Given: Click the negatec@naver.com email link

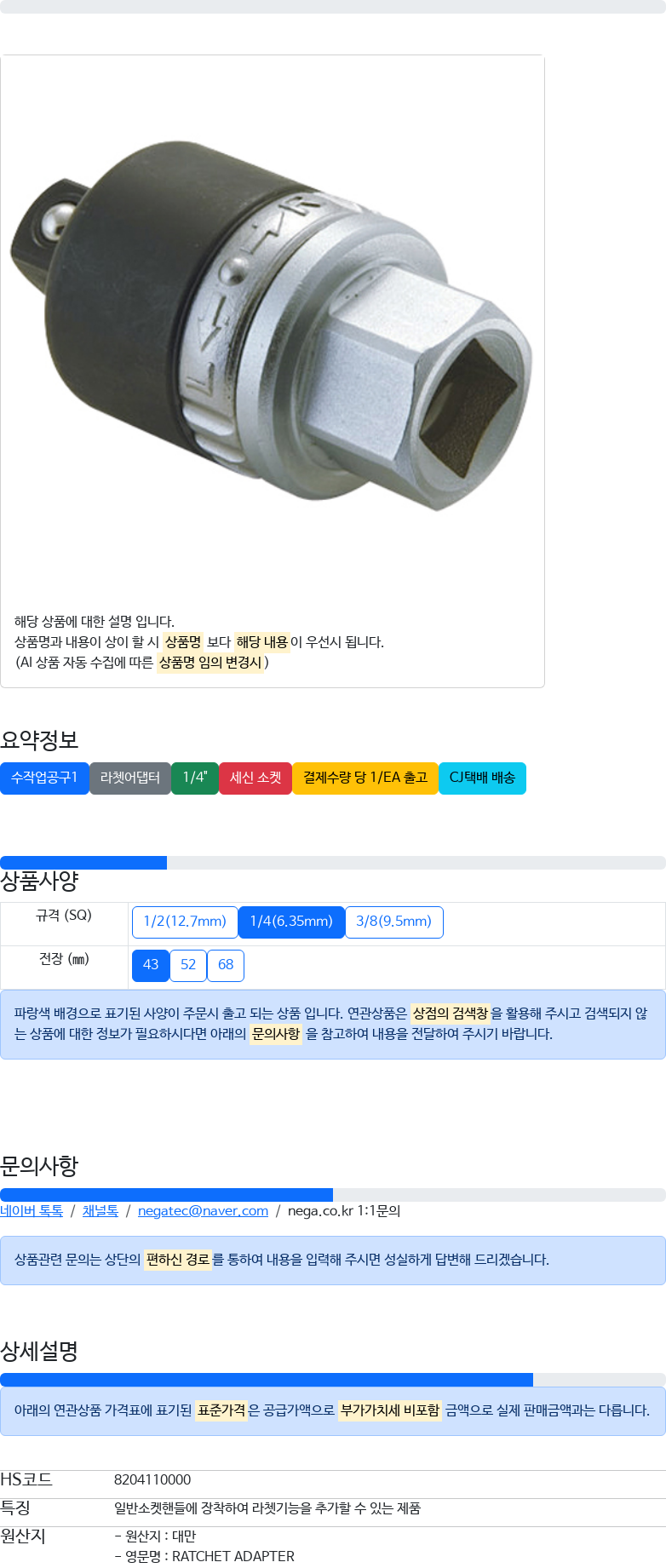Looking at the screenshot, I should (x=203, y=1211).
